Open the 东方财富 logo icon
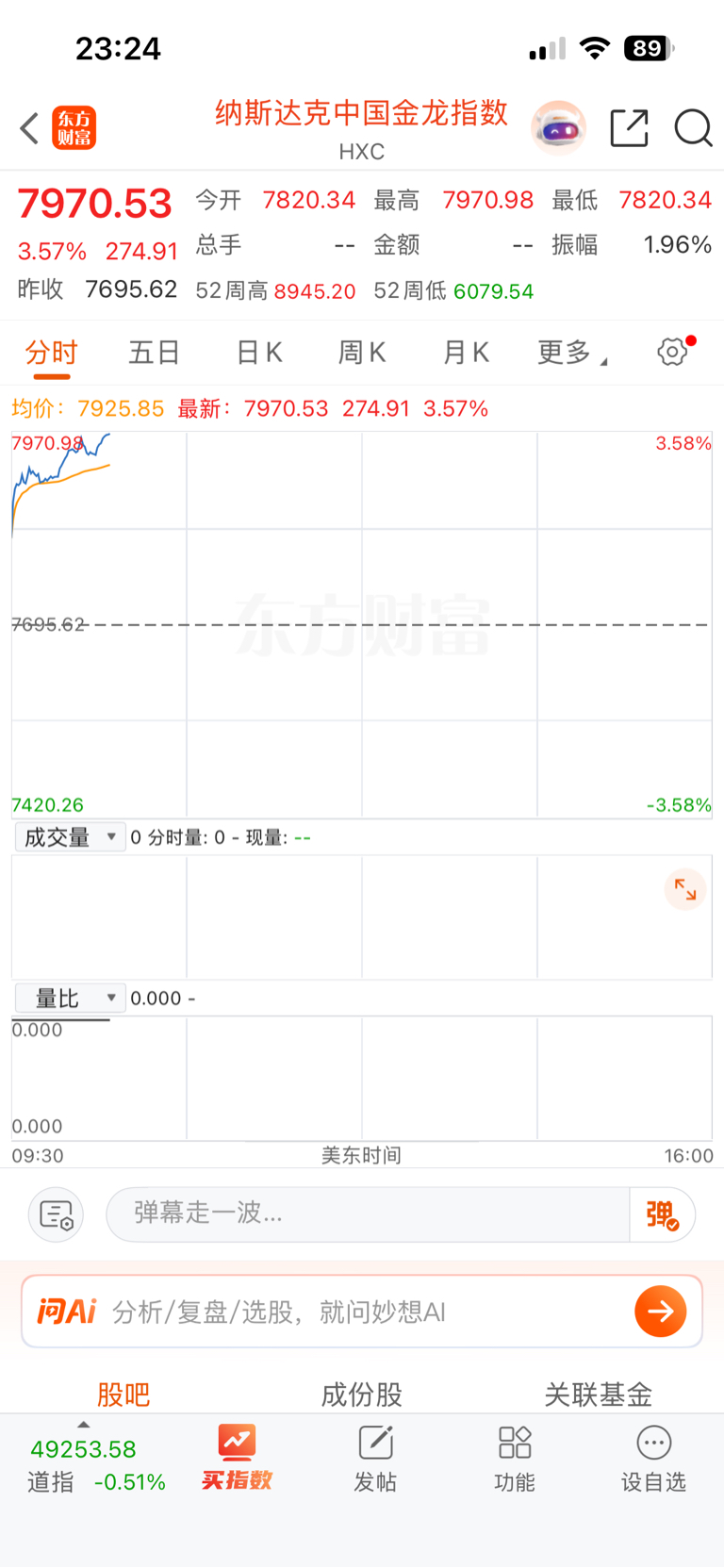This screenshot has height=1568, width=724. (x=74, y=128)
